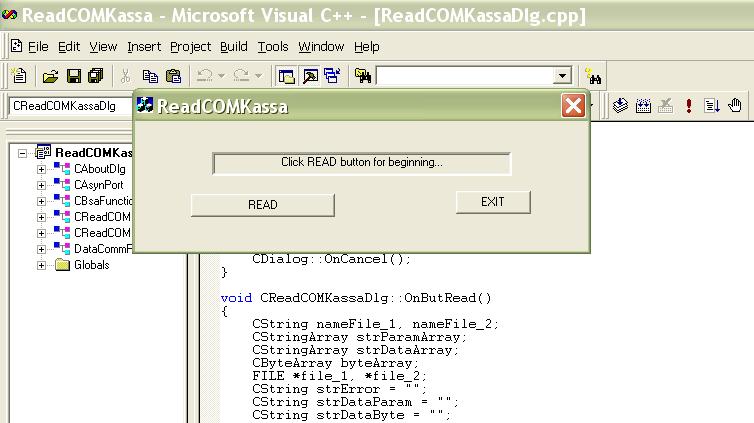Image resolution: width=754 pixels, height=423 pixels.
Task: Click the status field saying Click READ button
Action: [x=362, y=163]
